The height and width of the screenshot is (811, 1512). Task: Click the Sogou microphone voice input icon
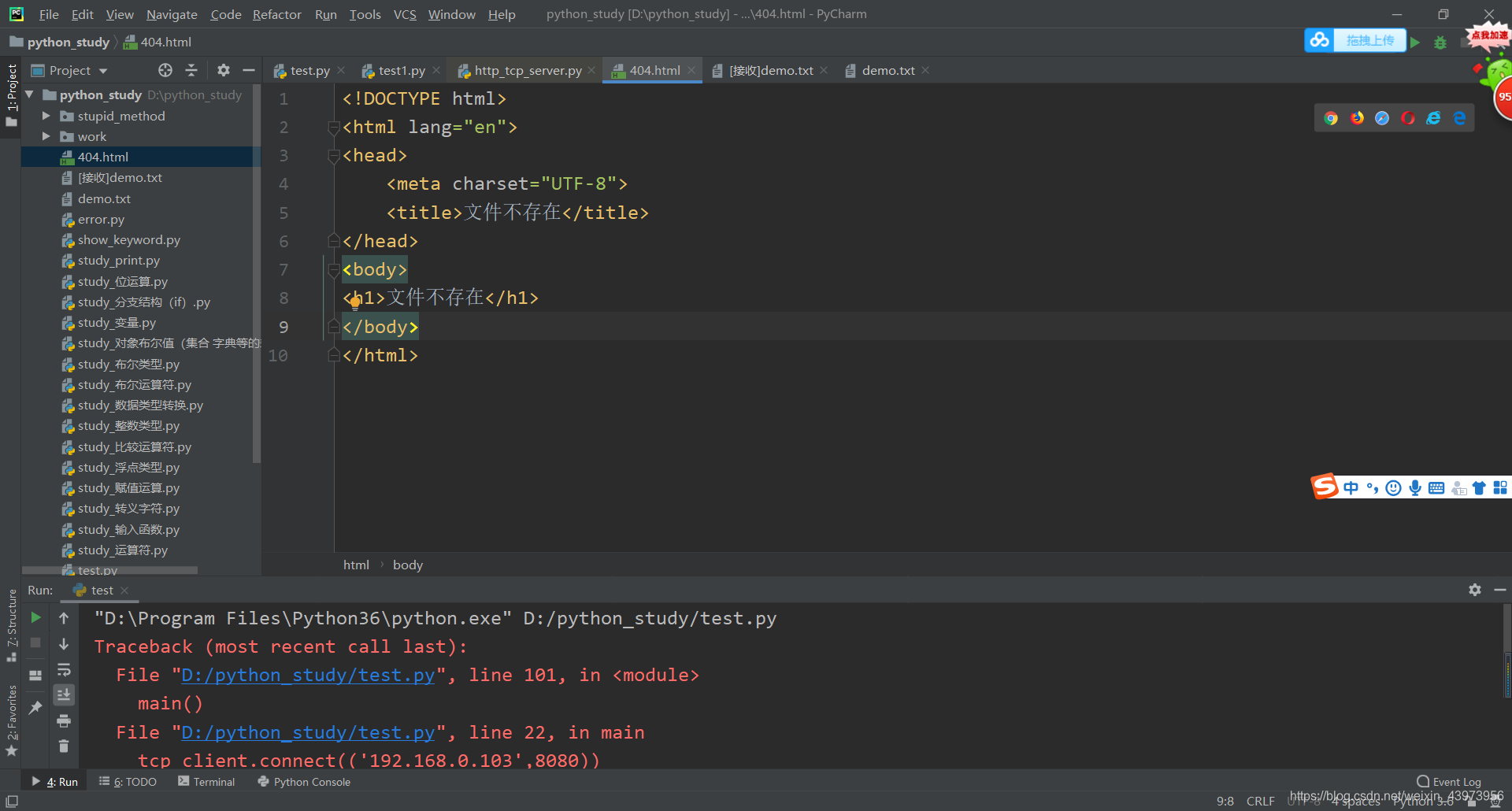(1415, 488)
